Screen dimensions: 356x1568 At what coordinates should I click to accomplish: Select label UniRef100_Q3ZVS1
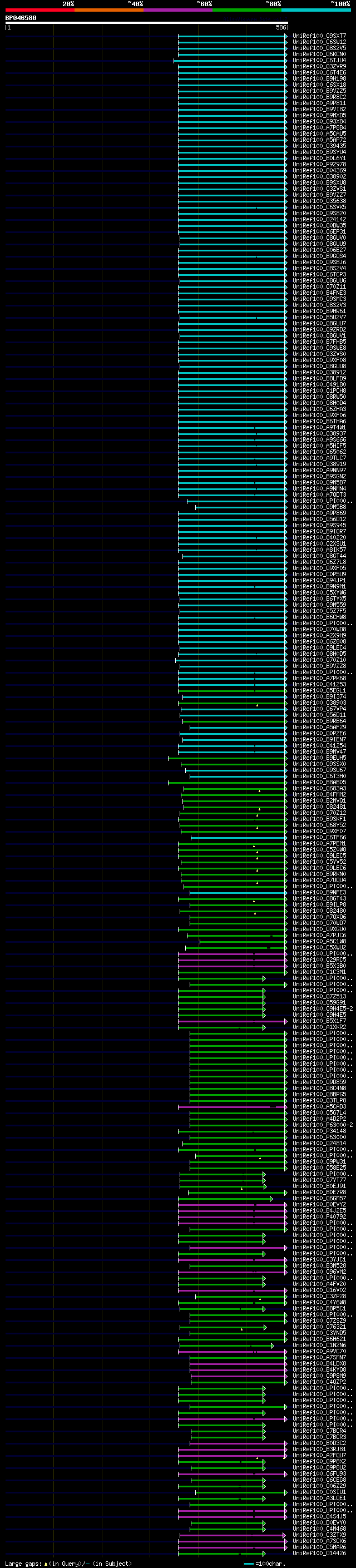[319, 189]
